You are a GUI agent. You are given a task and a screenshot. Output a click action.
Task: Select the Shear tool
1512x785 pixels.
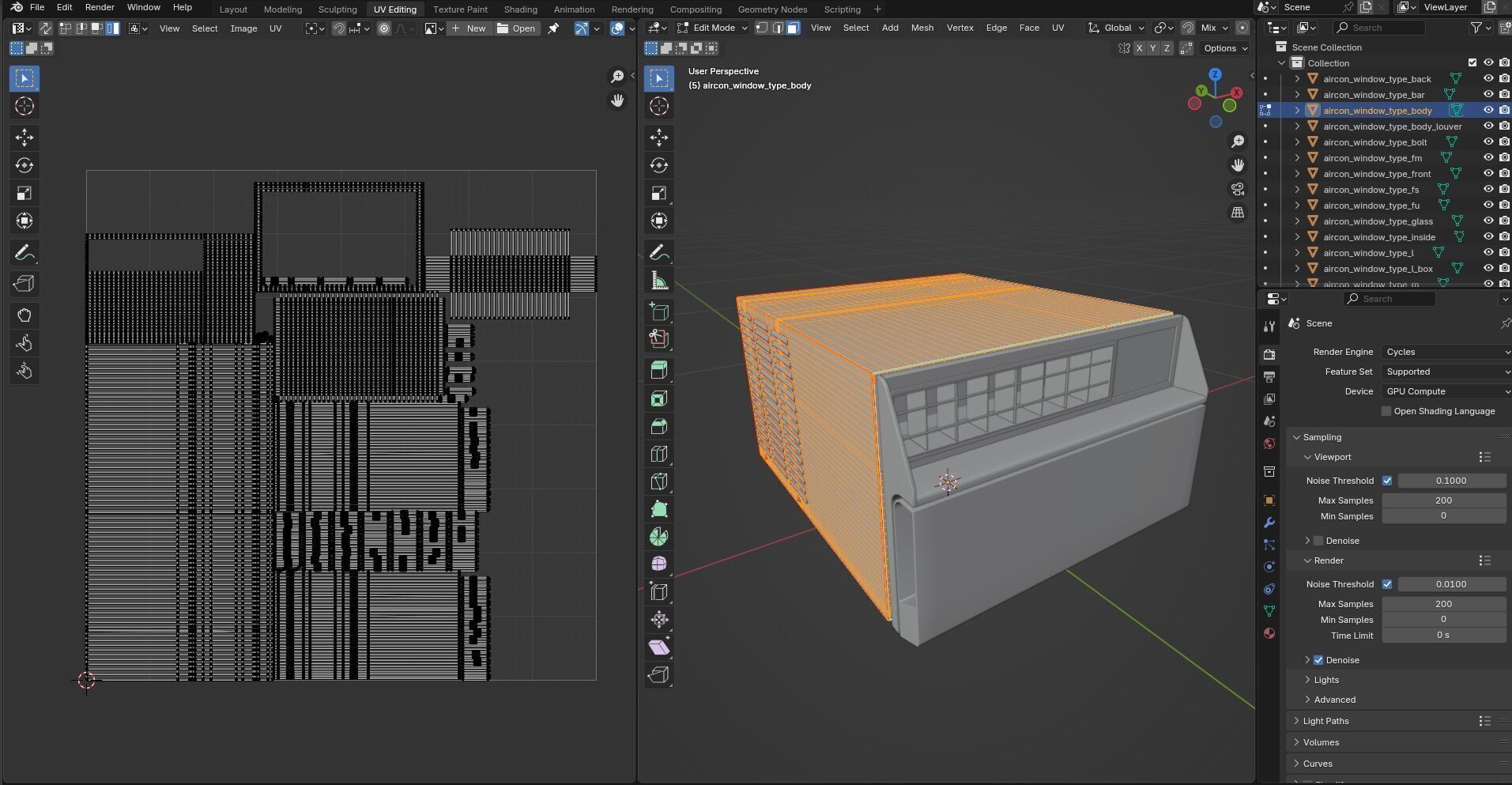tap(659, 647)
